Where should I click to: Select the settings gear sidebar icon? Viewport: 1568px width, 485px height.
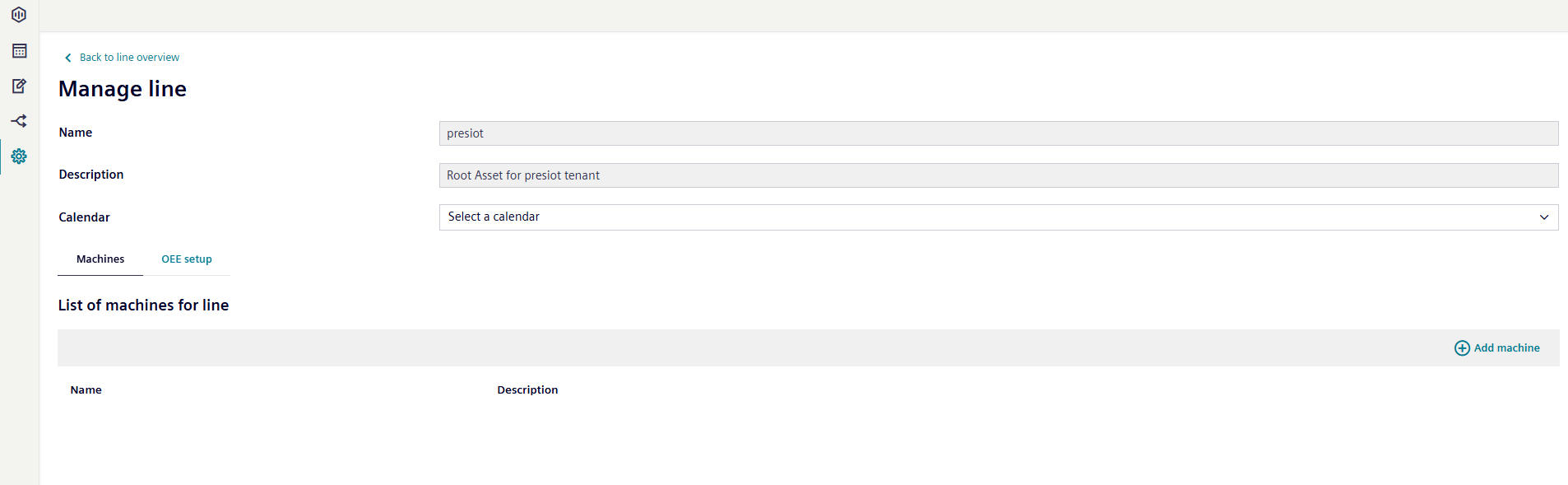coord(19,156)
